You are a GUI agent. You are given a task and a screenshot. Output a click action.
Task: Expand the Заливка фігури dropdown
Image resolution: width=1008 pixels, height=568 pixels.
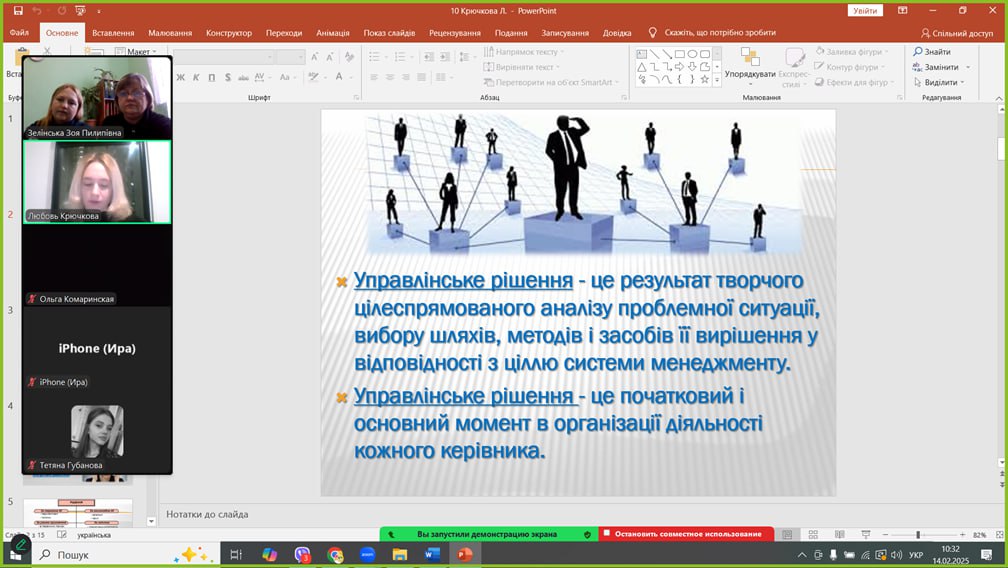[890, 51]
